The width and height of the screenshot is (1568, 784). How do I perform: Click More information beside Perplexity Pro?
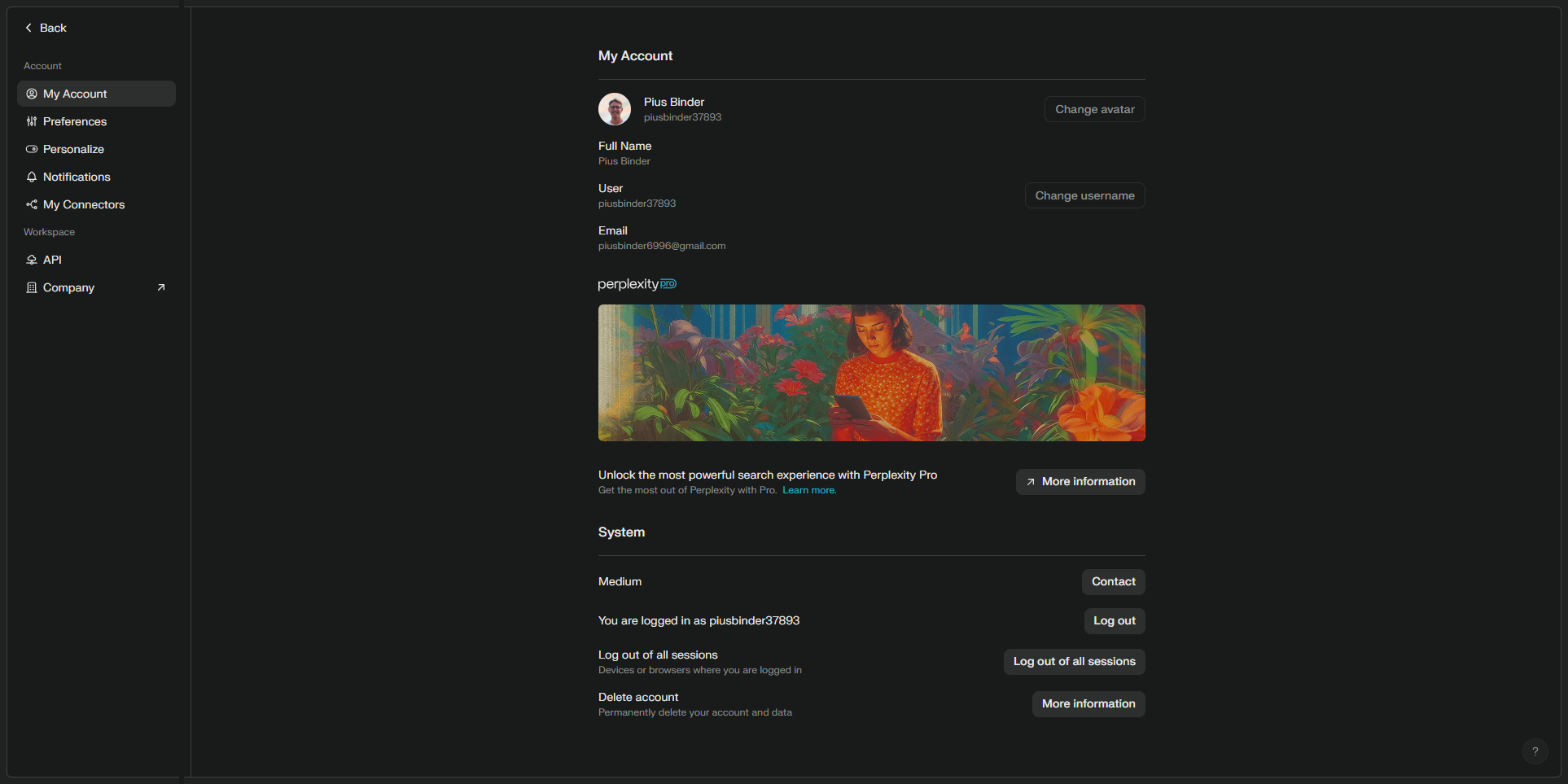[1080, 482]
